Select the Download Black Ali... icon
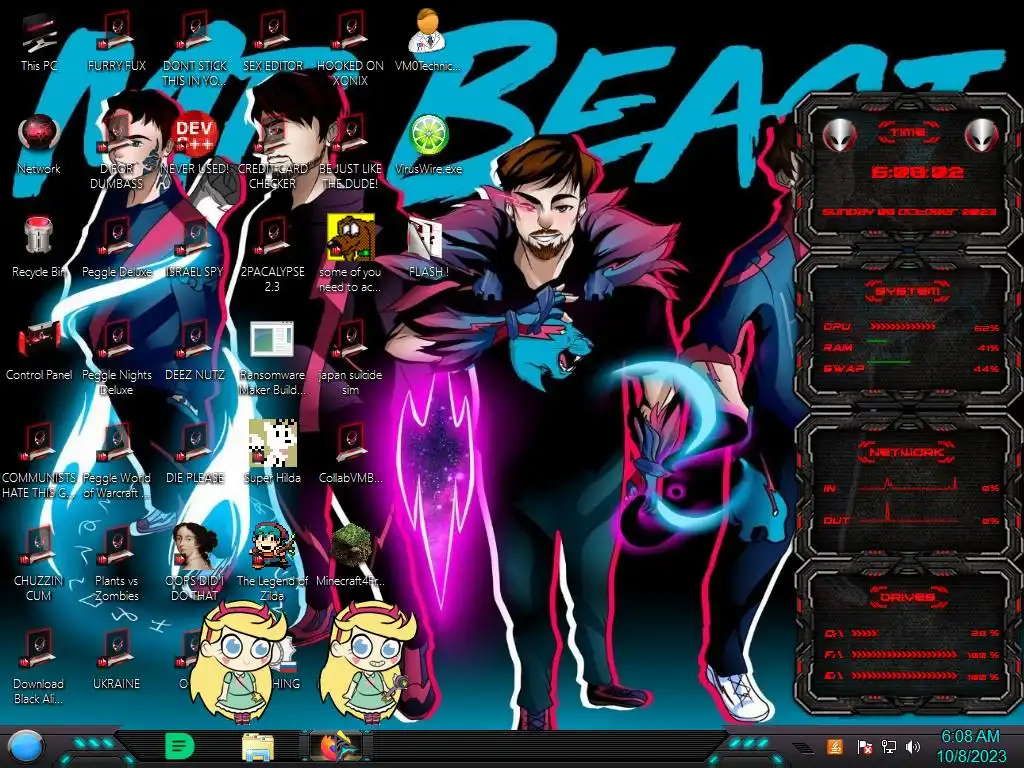The height and width of the screenshot is (768, 1024). click(39, 666)
